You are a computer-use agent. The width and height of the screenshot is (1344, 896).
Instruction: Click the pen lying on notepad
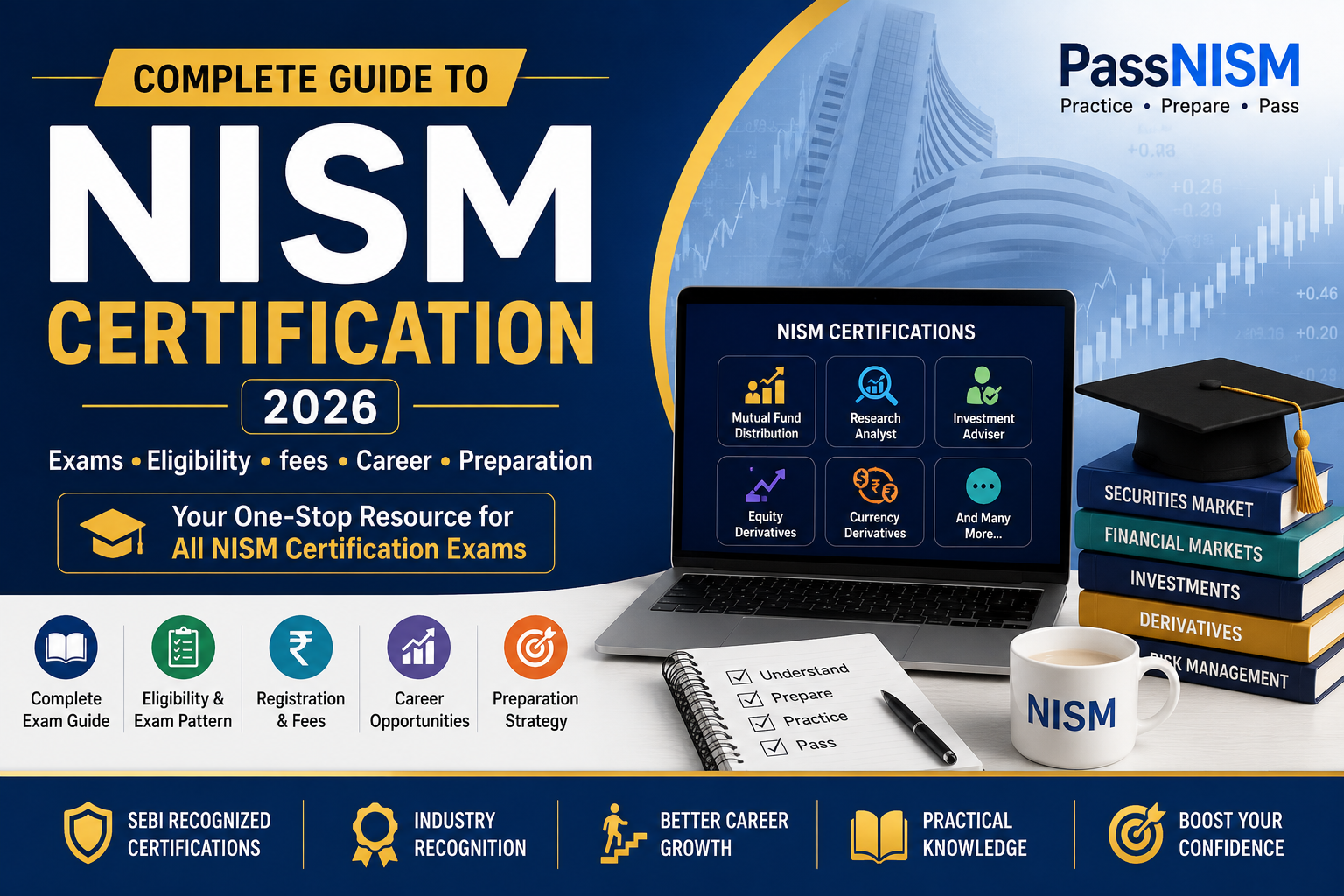point(918,727)
